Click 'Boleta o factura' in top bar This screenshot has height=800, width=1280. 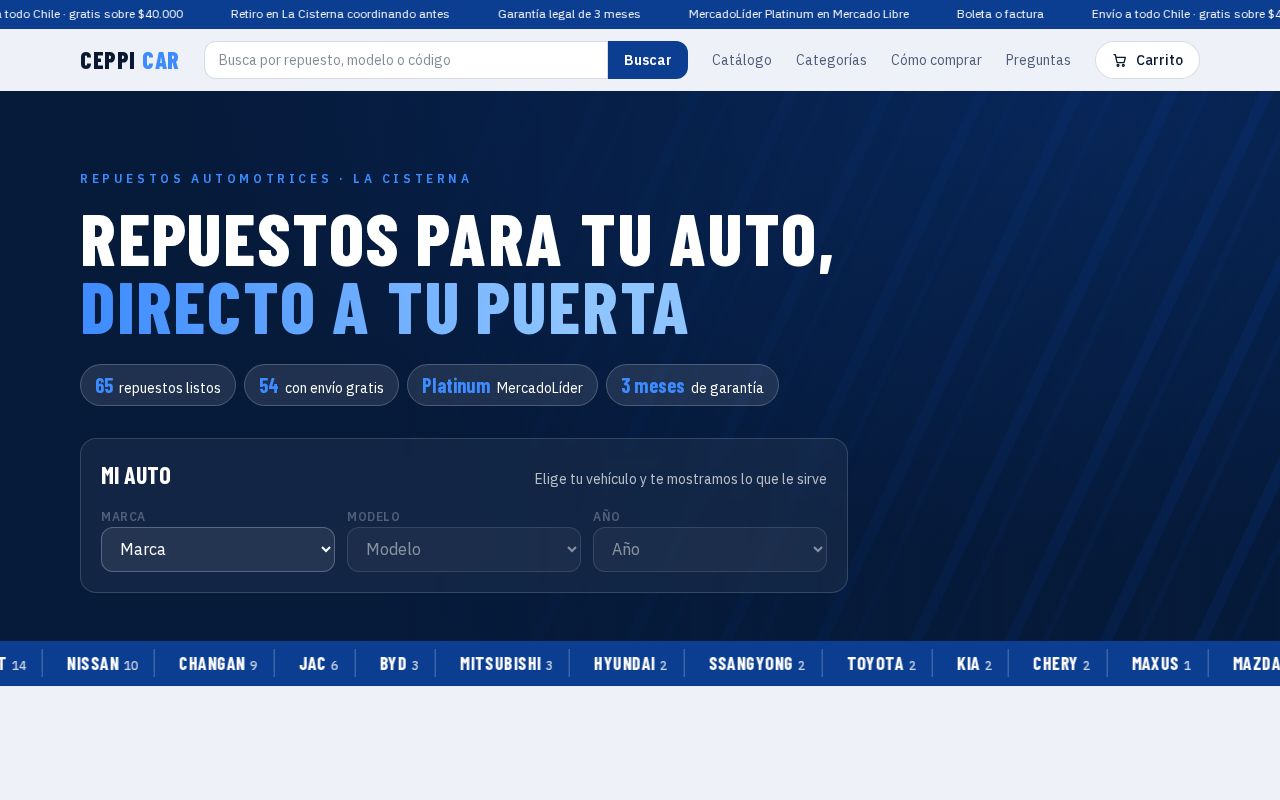coord(1000,14)
